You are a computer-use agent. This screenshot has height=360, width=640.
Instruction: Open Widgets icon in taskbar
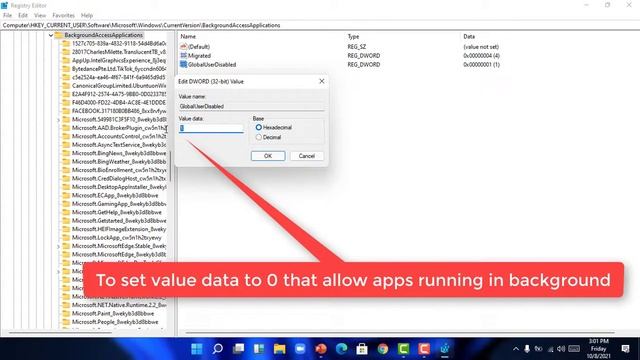259,349
